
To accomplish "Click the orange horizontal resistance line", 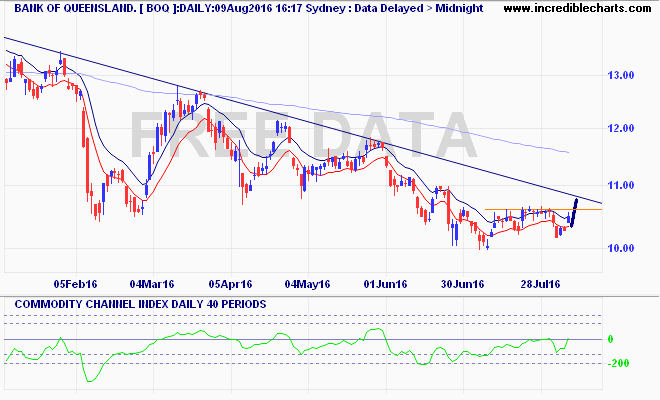I will (543, 209).
